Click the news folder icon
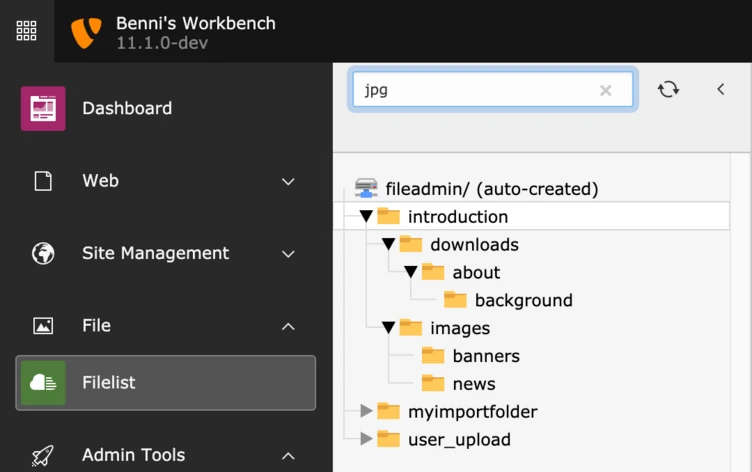752x472 pixels. 433,383
